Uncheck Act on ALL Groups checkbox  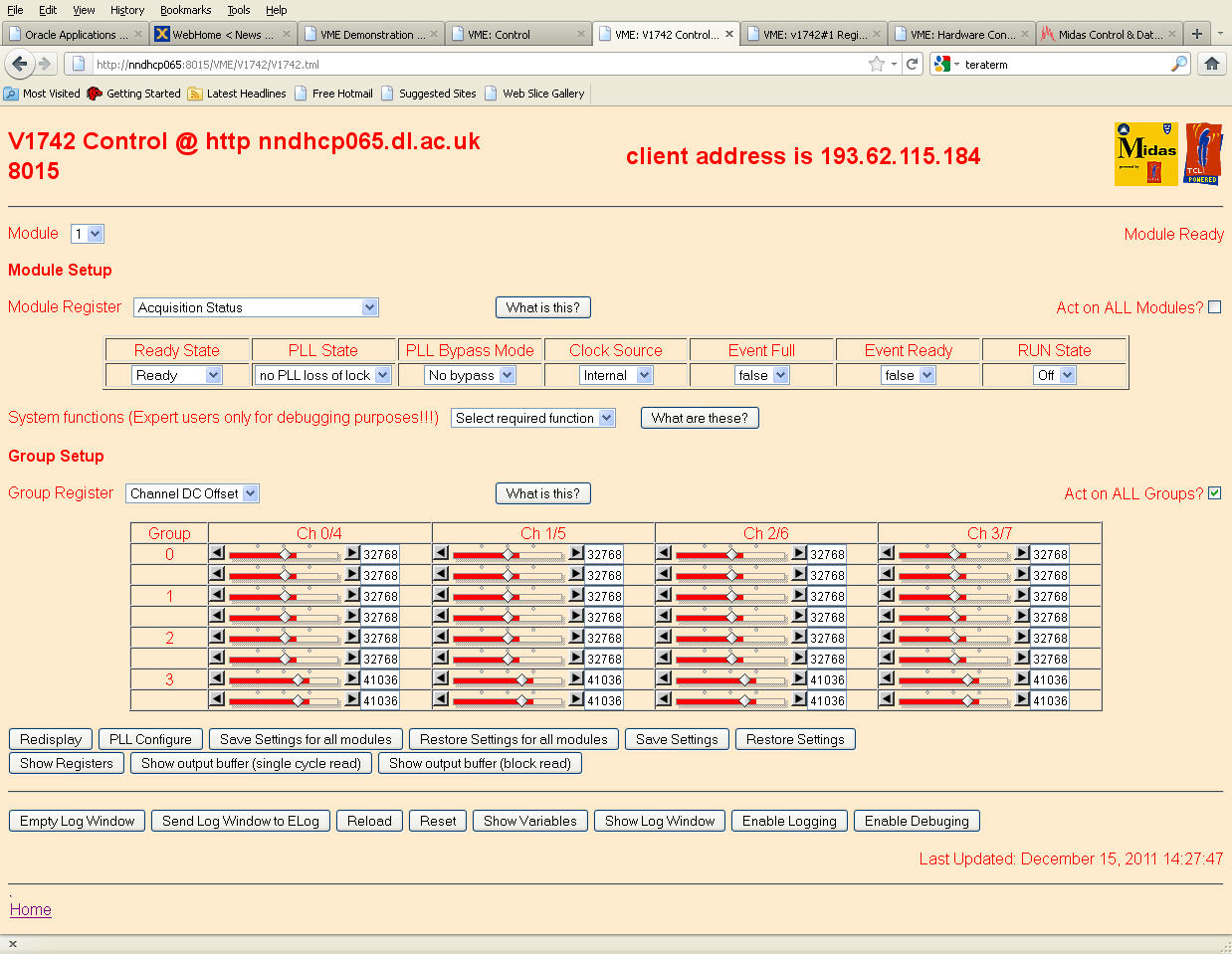[1214, 493]
